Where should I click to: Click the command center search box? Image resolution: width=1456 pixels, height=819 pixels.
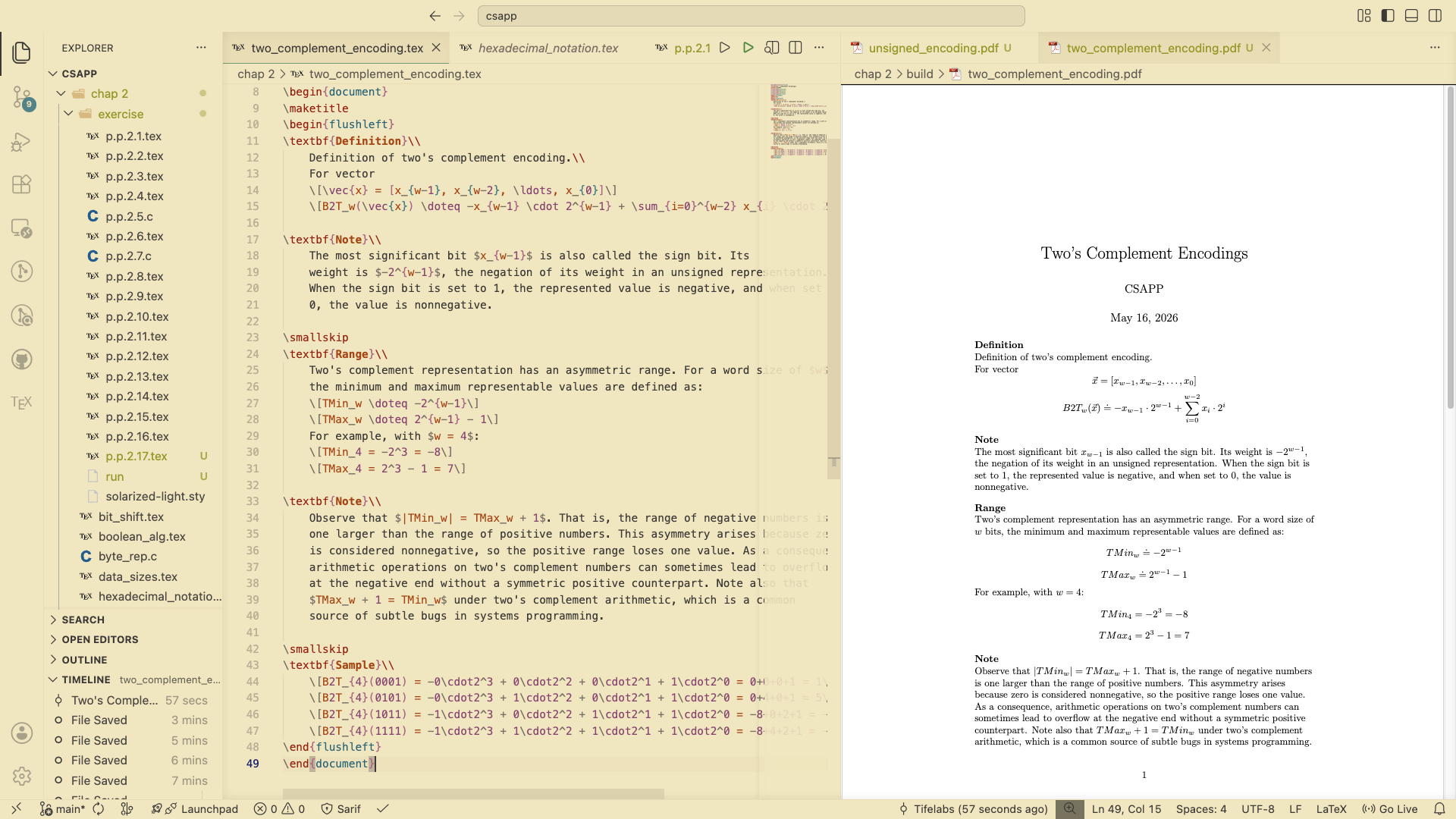pyautogui.click(x=751, y=16)
